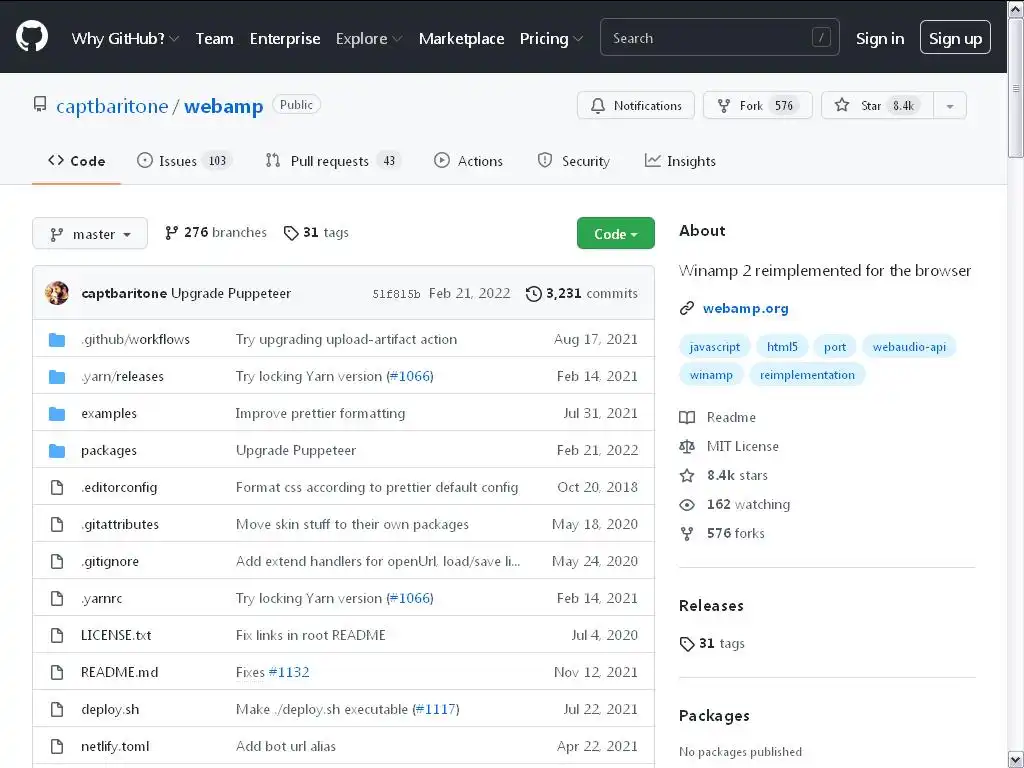This screenshot has height=768, width=1024.
Task: Click the file icon for .gitignore
Action: point(57,561)
